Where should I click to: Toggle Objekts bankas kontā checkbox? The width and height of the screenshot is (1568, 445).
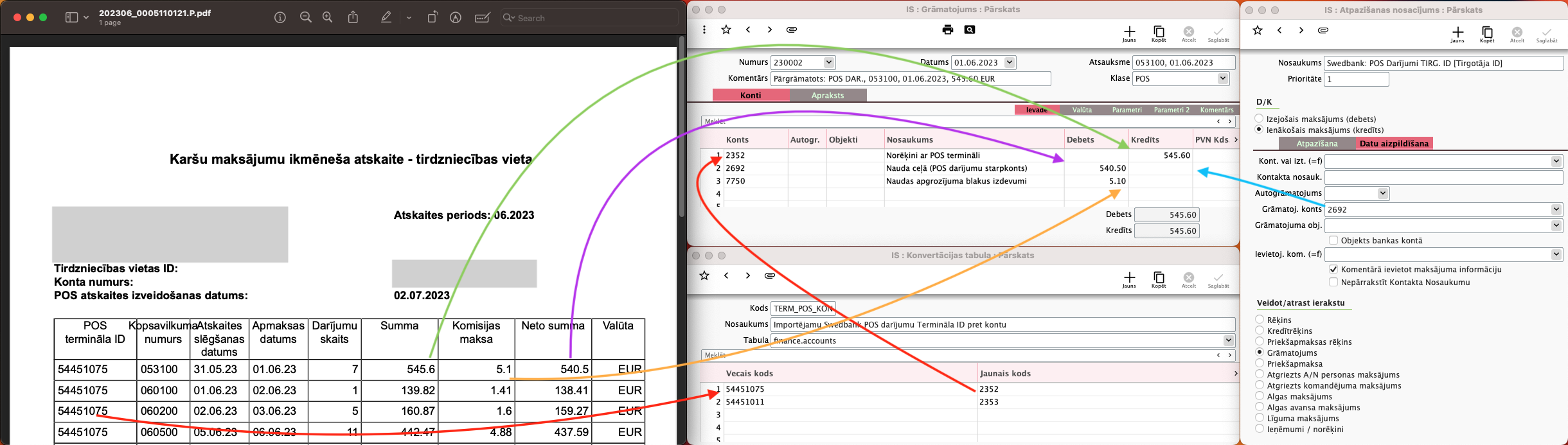(x=1333, y=240)
